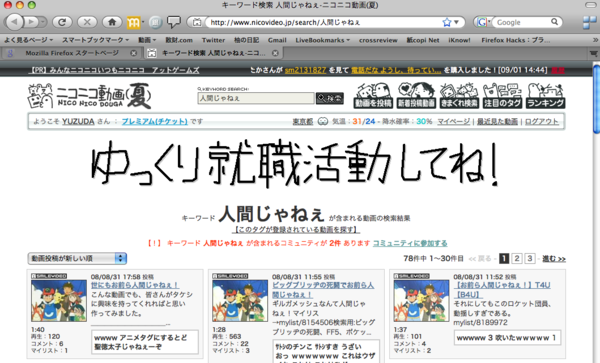Click the コミュニティに参加する link

point(410,243)
